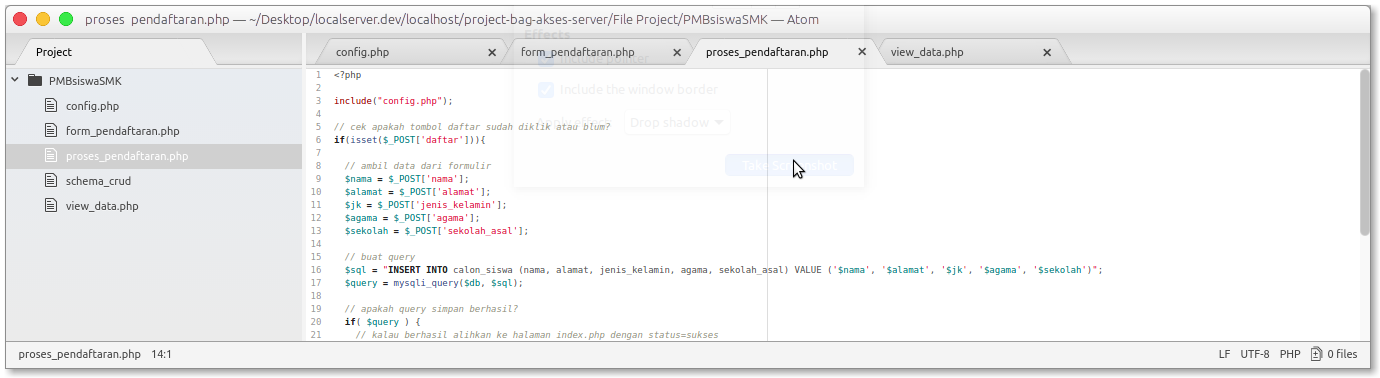Click the editor's vertical scrollbar thumb
Image resolution: width=1380 pixels, height=378 pixels.
(x=1365, y=152)
